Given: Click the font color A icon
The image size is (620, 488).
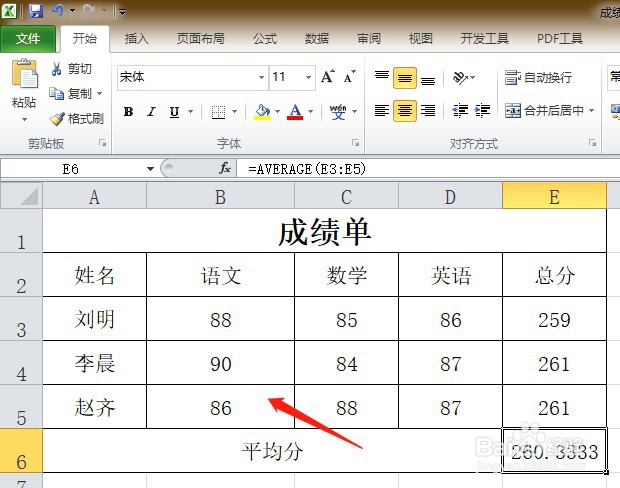Looking at the screenshot, I should (x=295, y=112).
